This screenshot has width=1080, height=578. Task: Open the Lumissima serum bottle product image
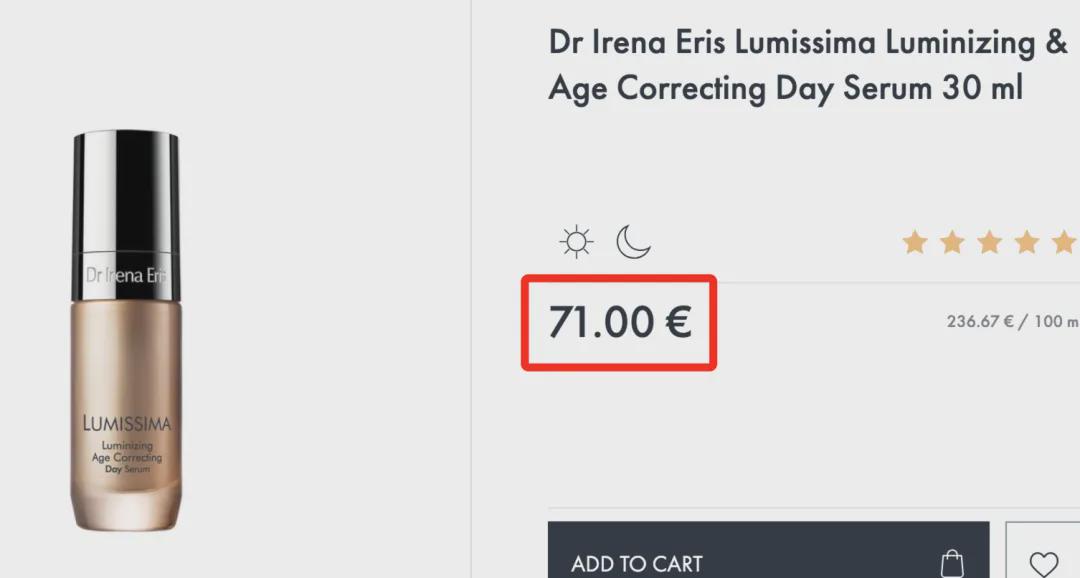[126, 331]
